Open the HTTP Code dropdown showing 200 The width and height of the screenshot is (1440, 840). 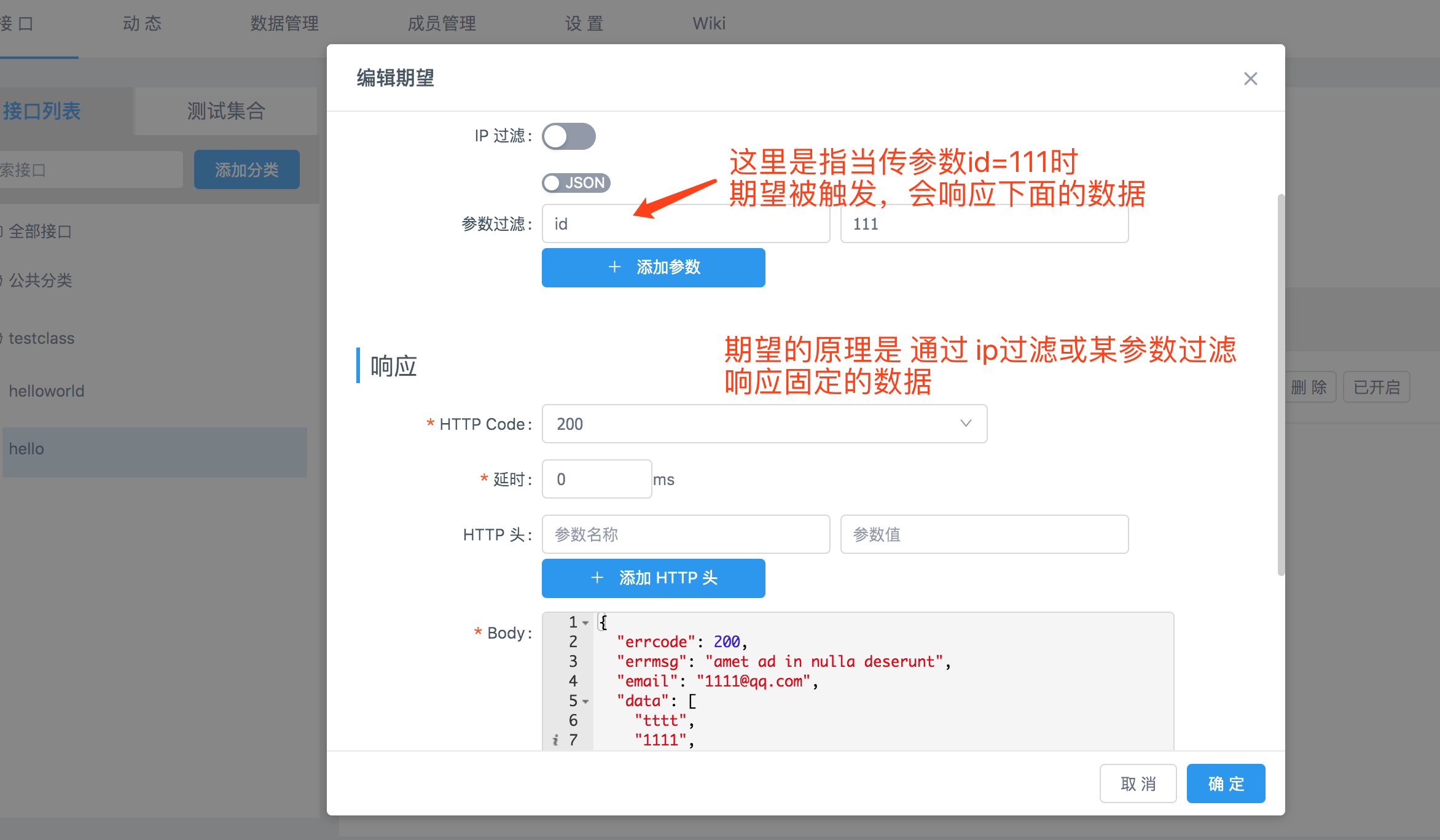point(764,424)
